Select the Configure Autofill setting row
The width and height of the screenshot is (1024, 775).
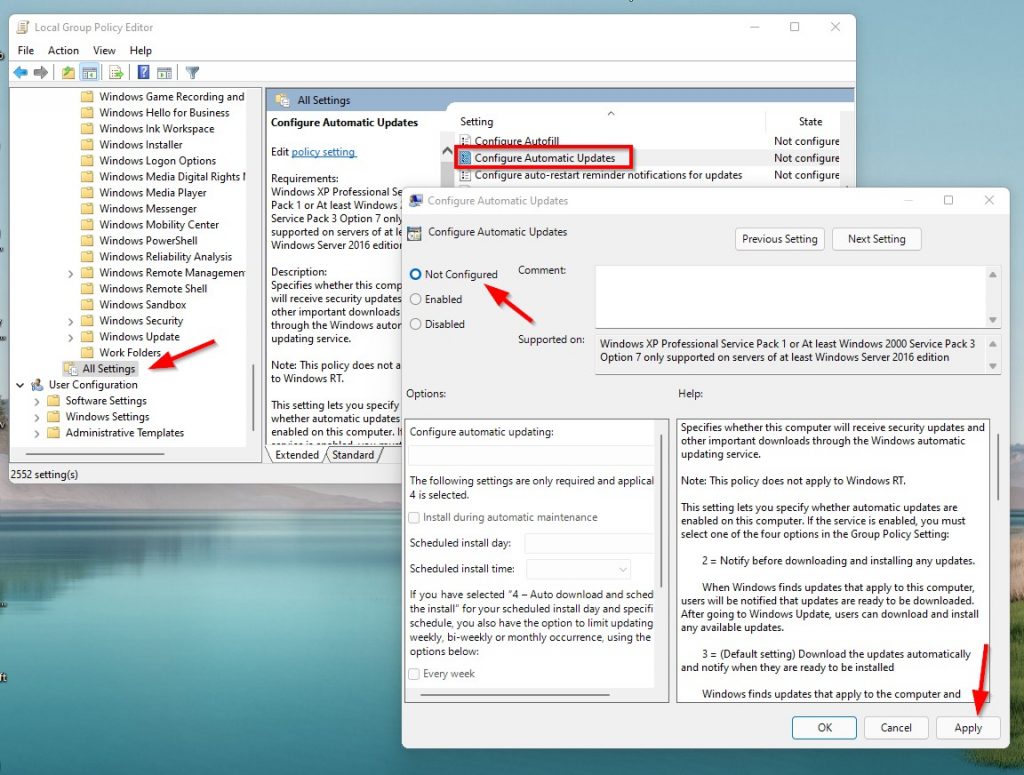click(x=649, y=141)
